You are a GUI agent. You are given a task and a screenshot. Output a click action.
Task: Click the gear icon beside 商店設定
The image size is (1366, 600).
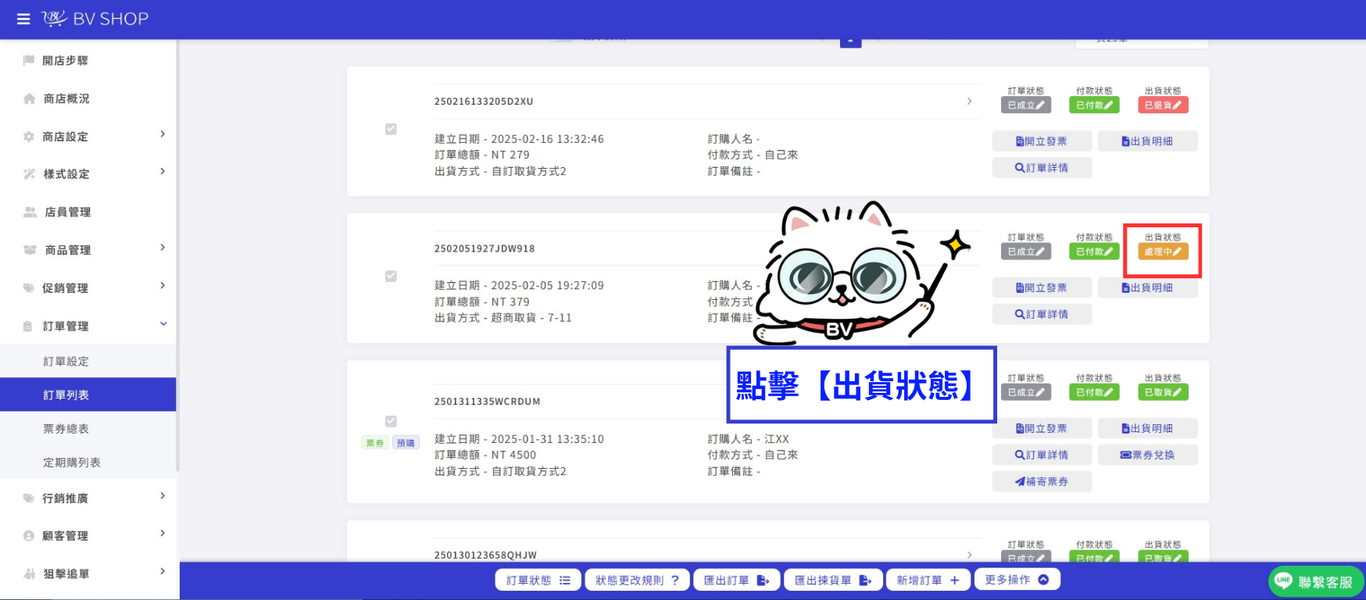pyautogui.click(x=29, y=137)
